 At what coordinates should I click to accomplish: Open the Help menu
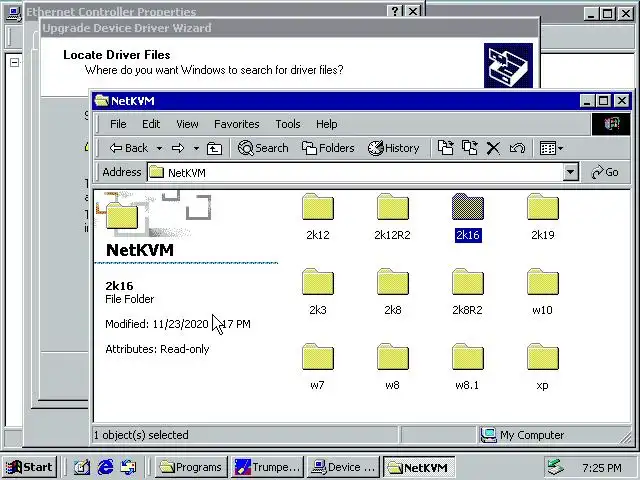coord(327,124)
